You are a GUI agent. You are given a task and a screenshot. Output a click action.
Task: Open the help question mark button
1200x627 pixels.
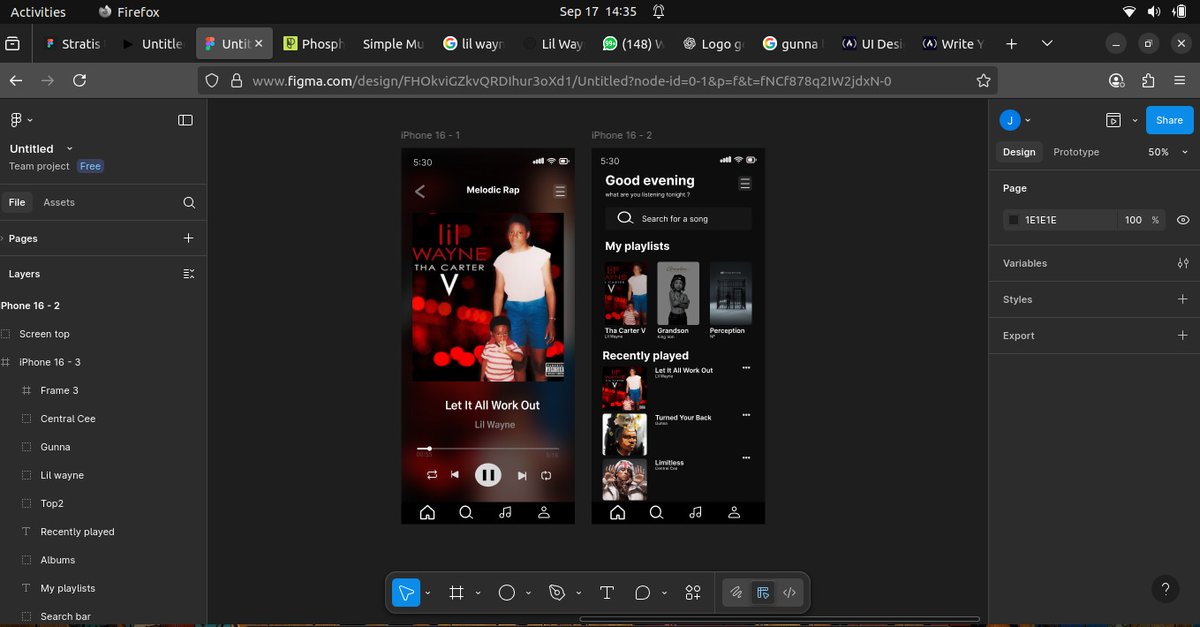[x=1164, y=590]
